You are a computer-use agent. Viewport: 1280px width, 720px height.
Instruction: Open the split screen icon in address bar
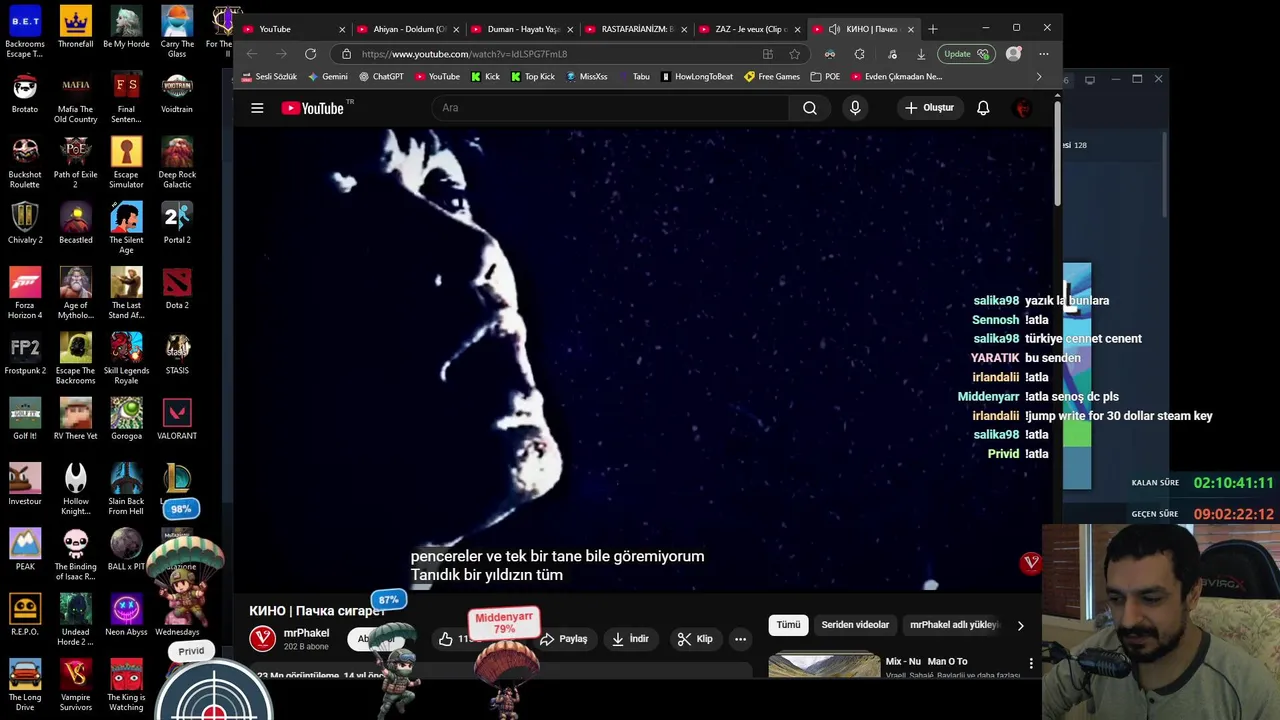pos(768,54)
